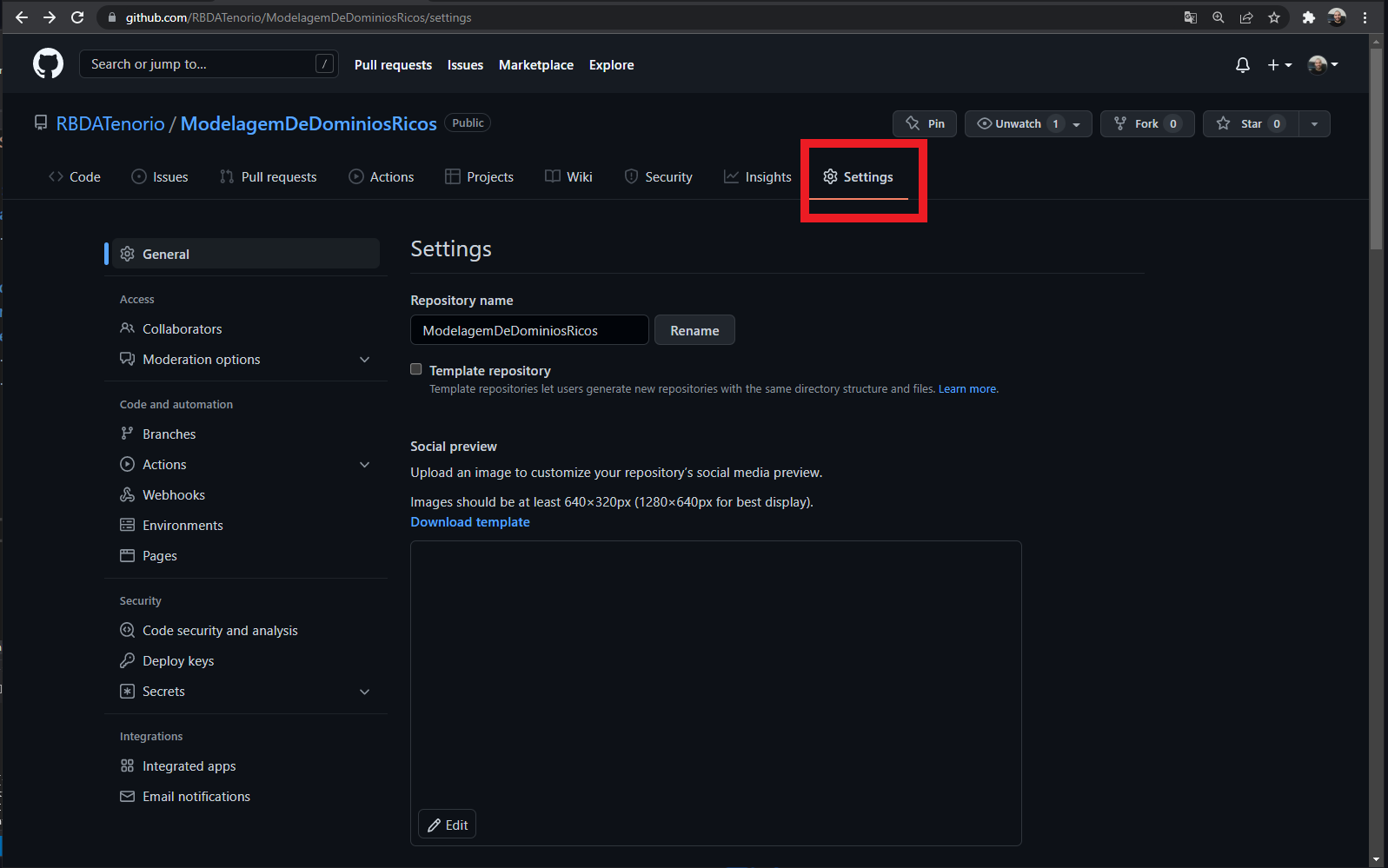Screen dimensions: 1388x868
Task: Click the Edit social preview button
Action: 447,825
